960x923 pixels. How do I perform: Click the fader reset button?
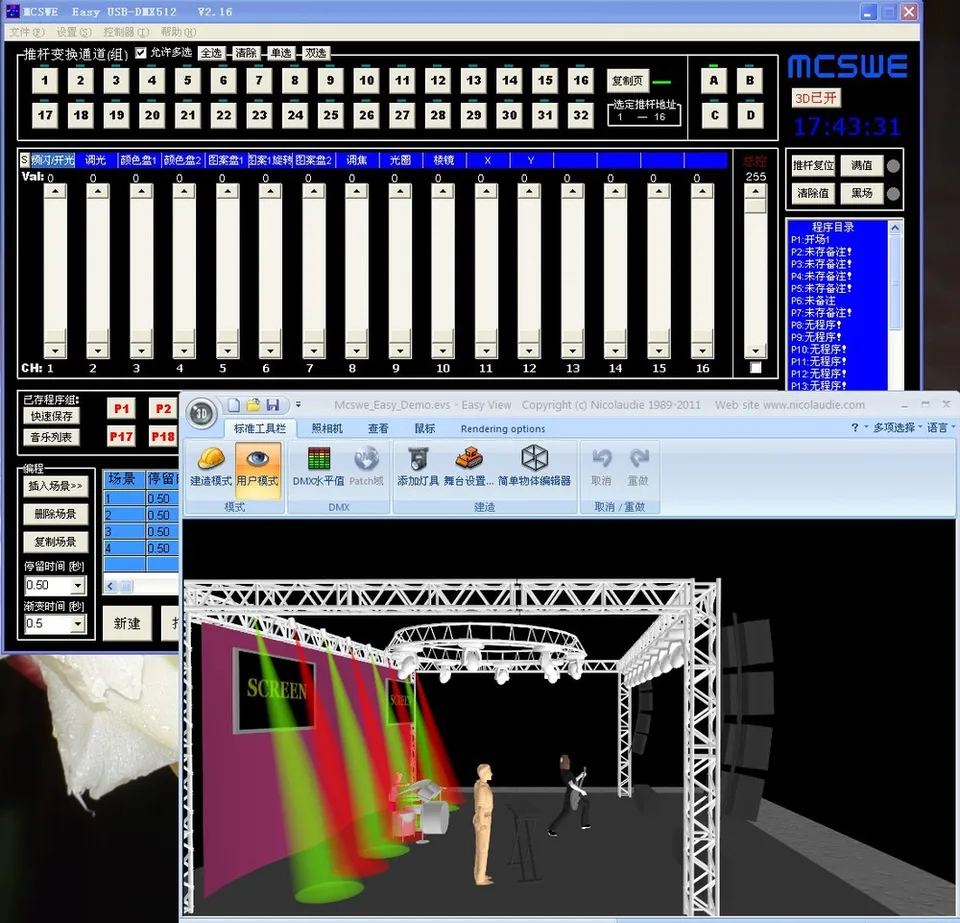813,165
